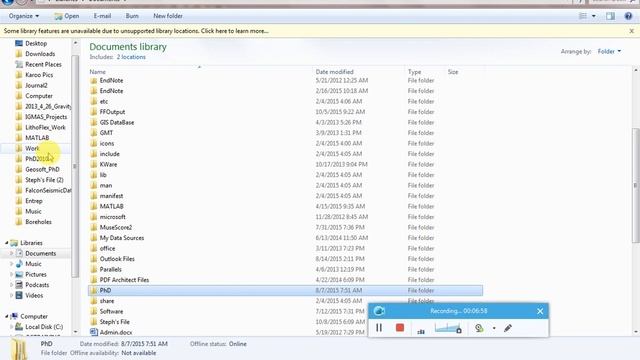Sort by the Date modified column header
Image resolution: width=640 pixels, height=360 pixels.
pos(334,72)
